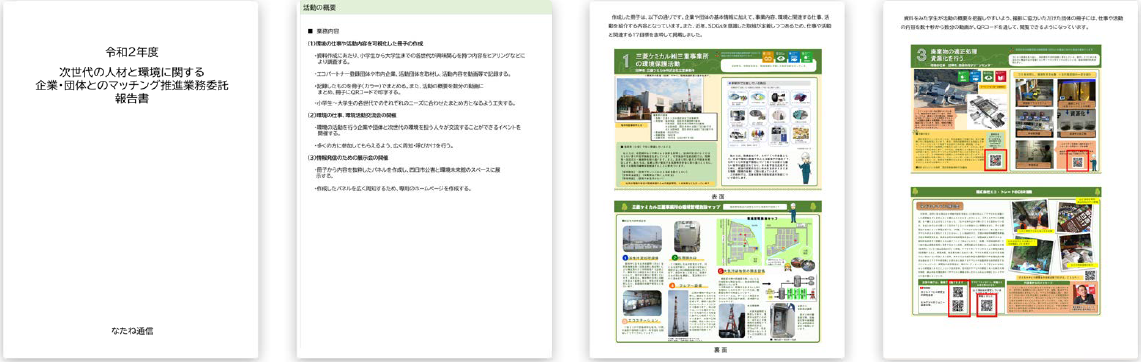
Task: Click the 活動の概要 green header bar
Action: pos(425,8)
